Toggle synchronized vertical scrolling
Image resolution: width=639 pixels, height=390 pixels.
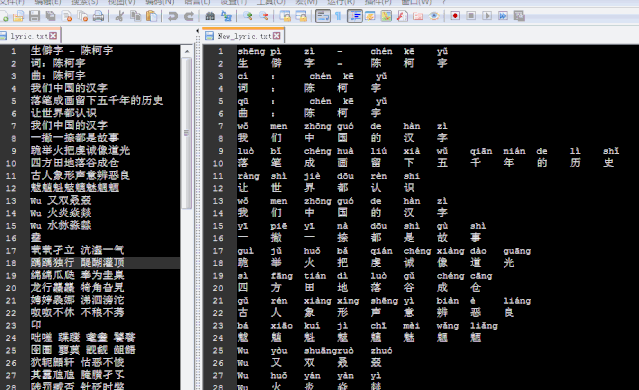(285, 16)
